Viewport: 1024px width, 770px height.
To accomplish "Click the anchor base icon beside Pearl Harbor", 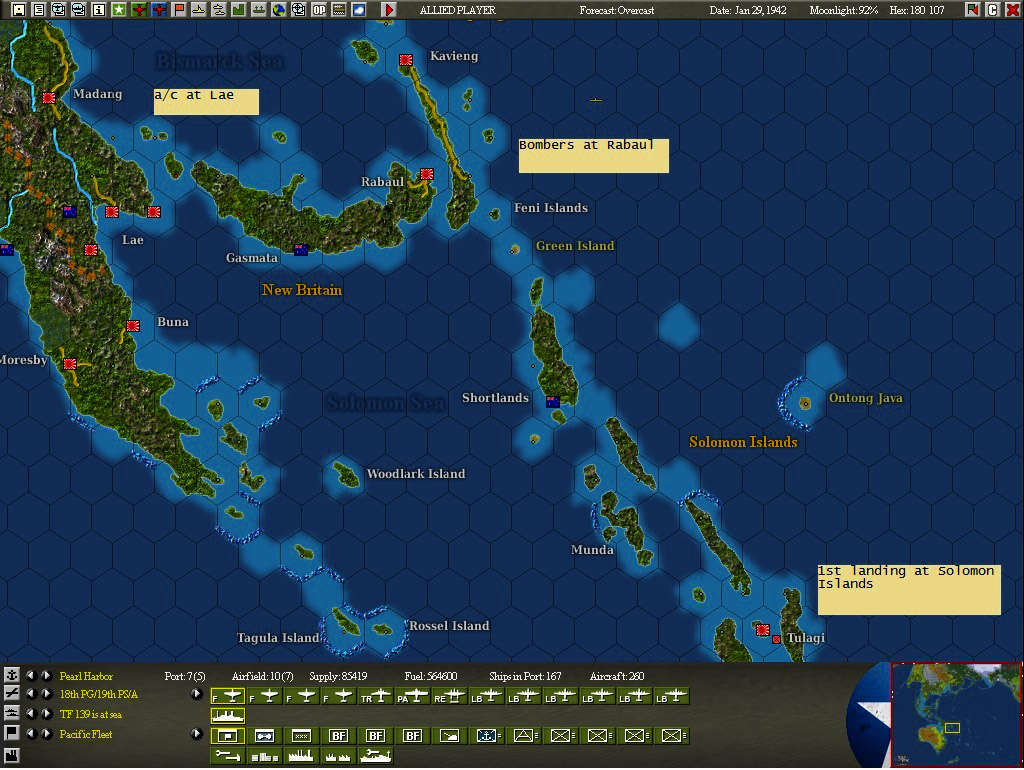I will (x=11, y=675).
